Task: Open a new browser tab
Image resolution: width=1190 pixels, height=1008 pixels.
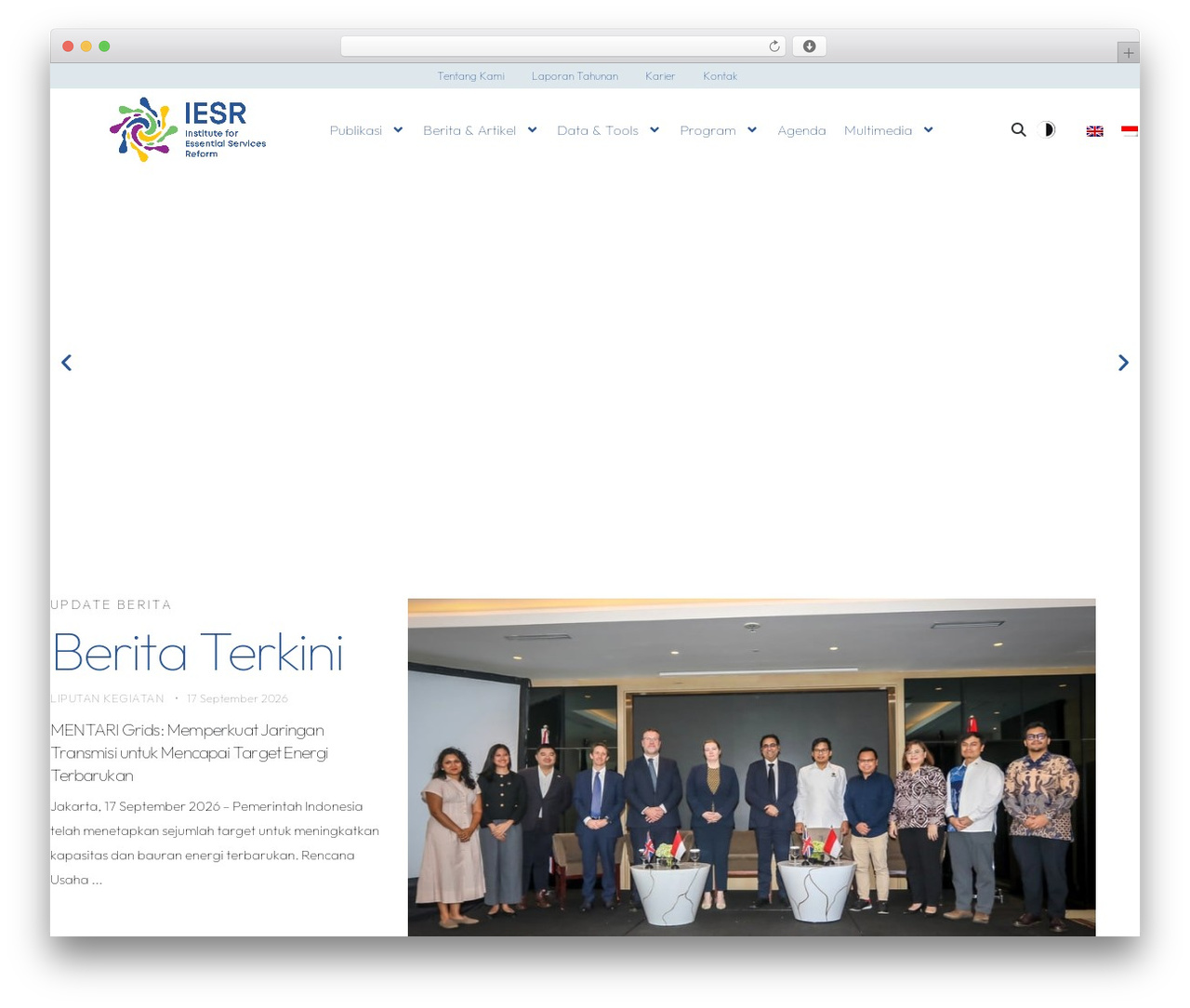Action: coord(1129,53)
